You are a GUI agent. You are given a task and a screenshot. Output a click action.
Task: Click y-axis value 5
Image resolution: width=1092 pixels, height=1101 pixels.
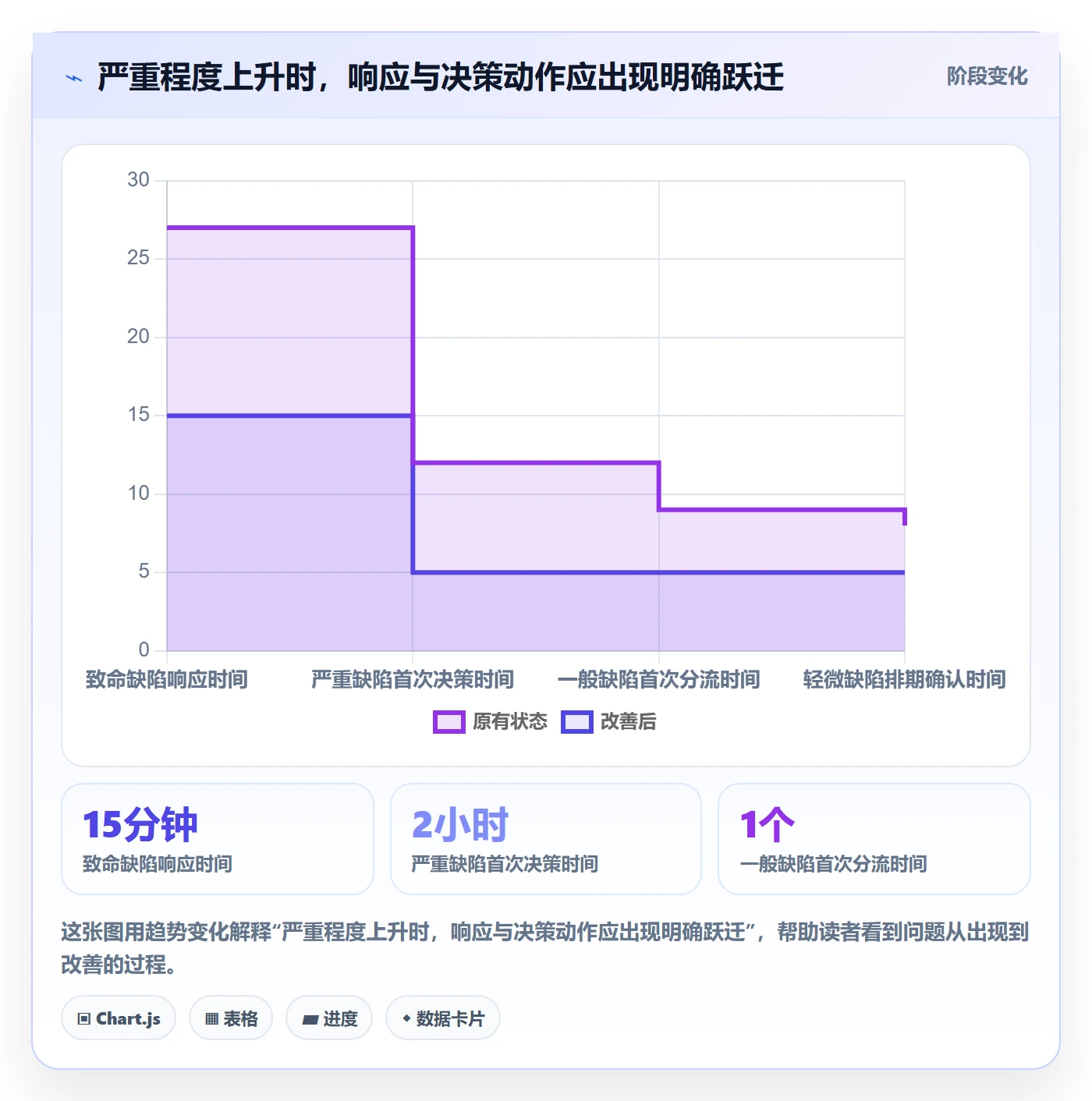click(144, 572)
